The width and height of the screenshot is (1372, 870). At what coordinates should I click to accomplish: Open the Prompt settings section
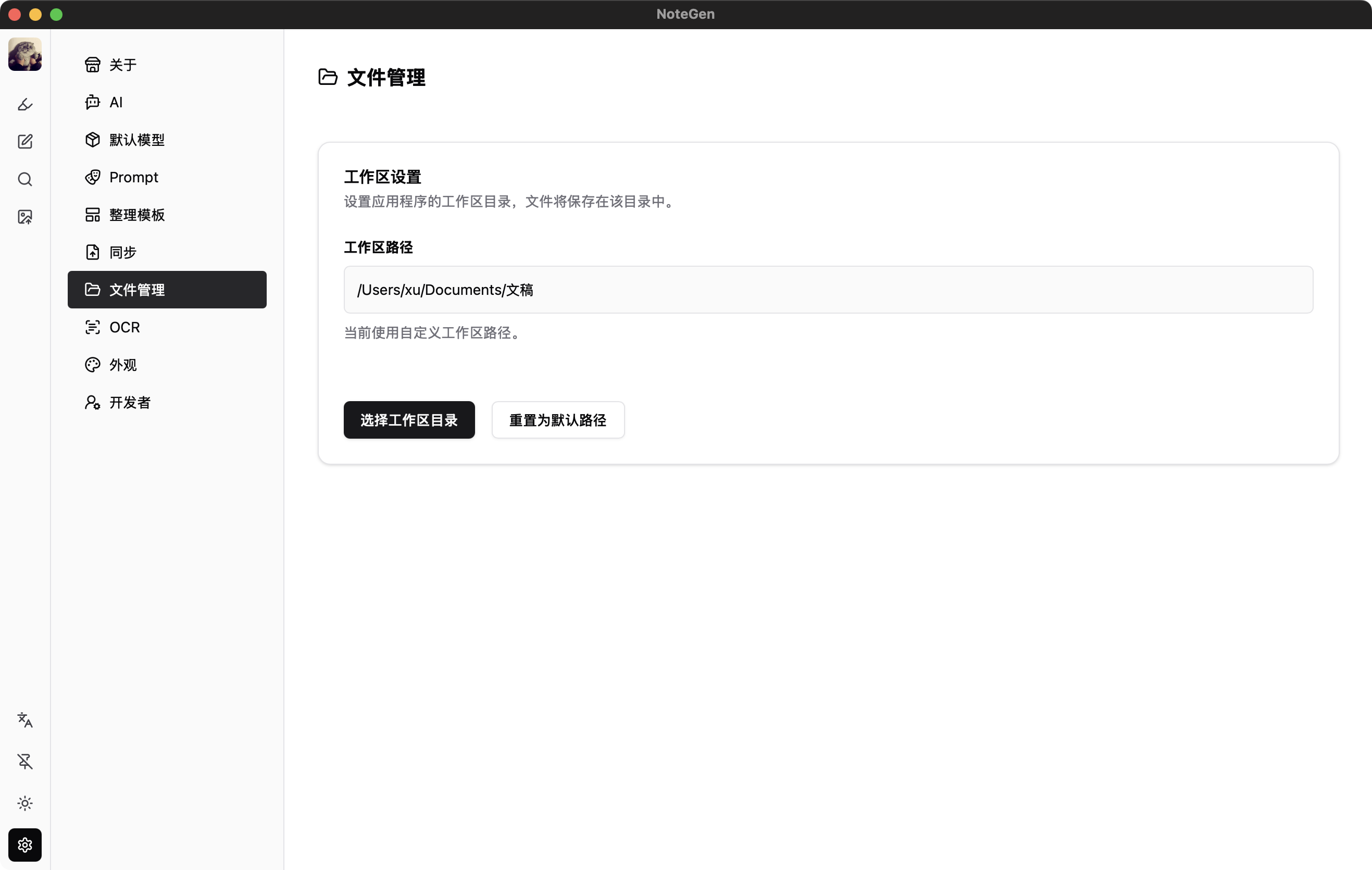167,177
